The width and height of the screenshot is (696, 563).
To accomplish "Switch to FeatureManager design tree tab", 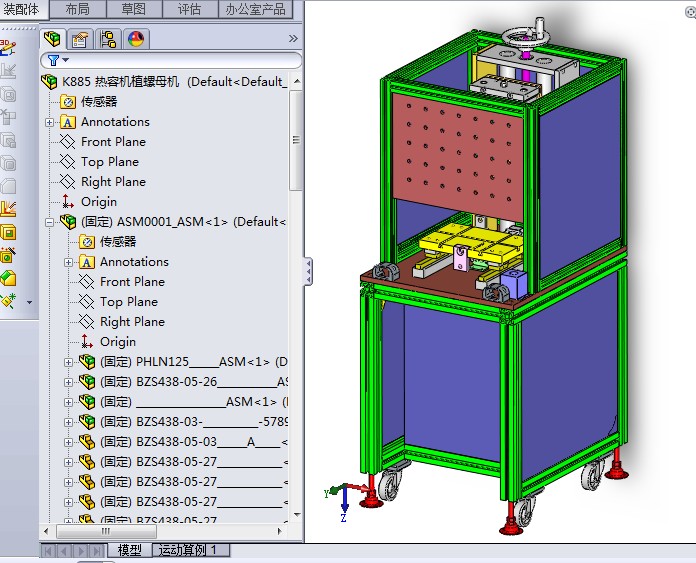I will pyautogui.click(x=52, y=39).
